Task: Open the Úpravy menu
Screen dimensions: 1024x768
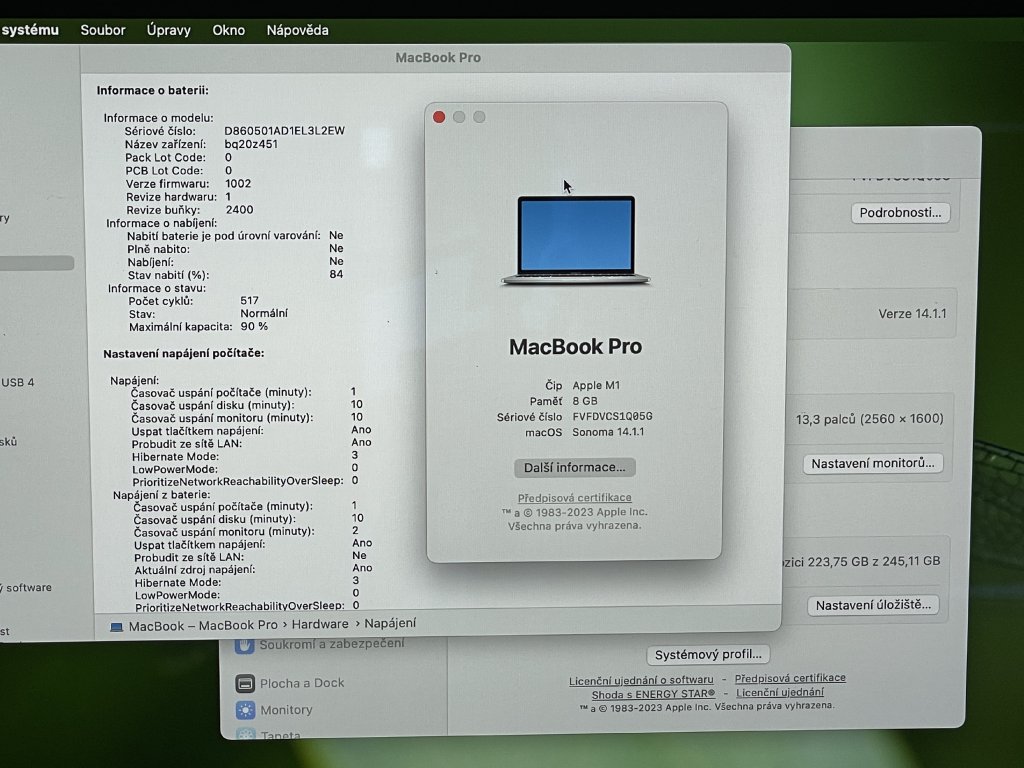Action: (168, 30)
